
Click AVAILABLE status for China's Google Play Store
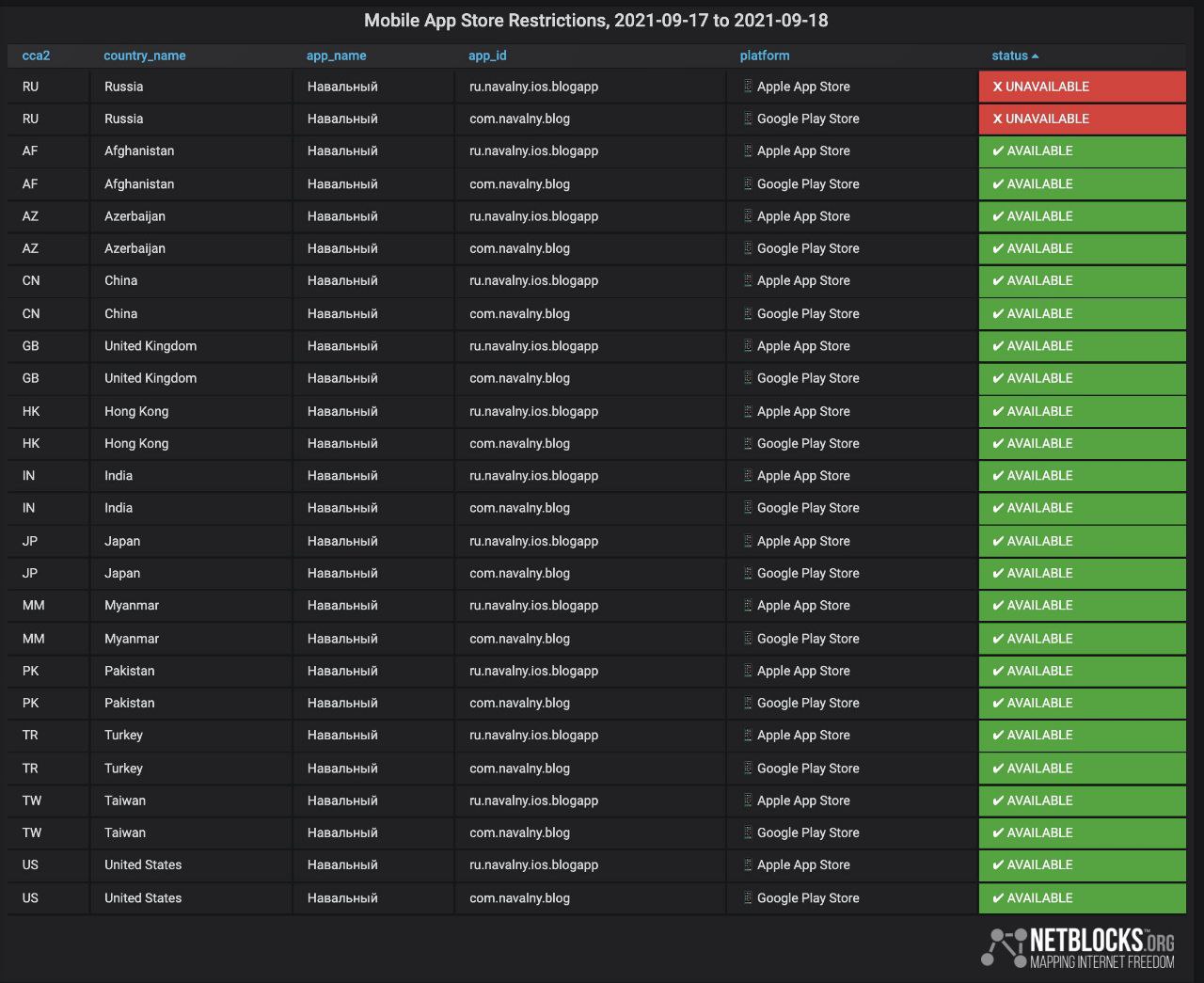(1083, 313)
